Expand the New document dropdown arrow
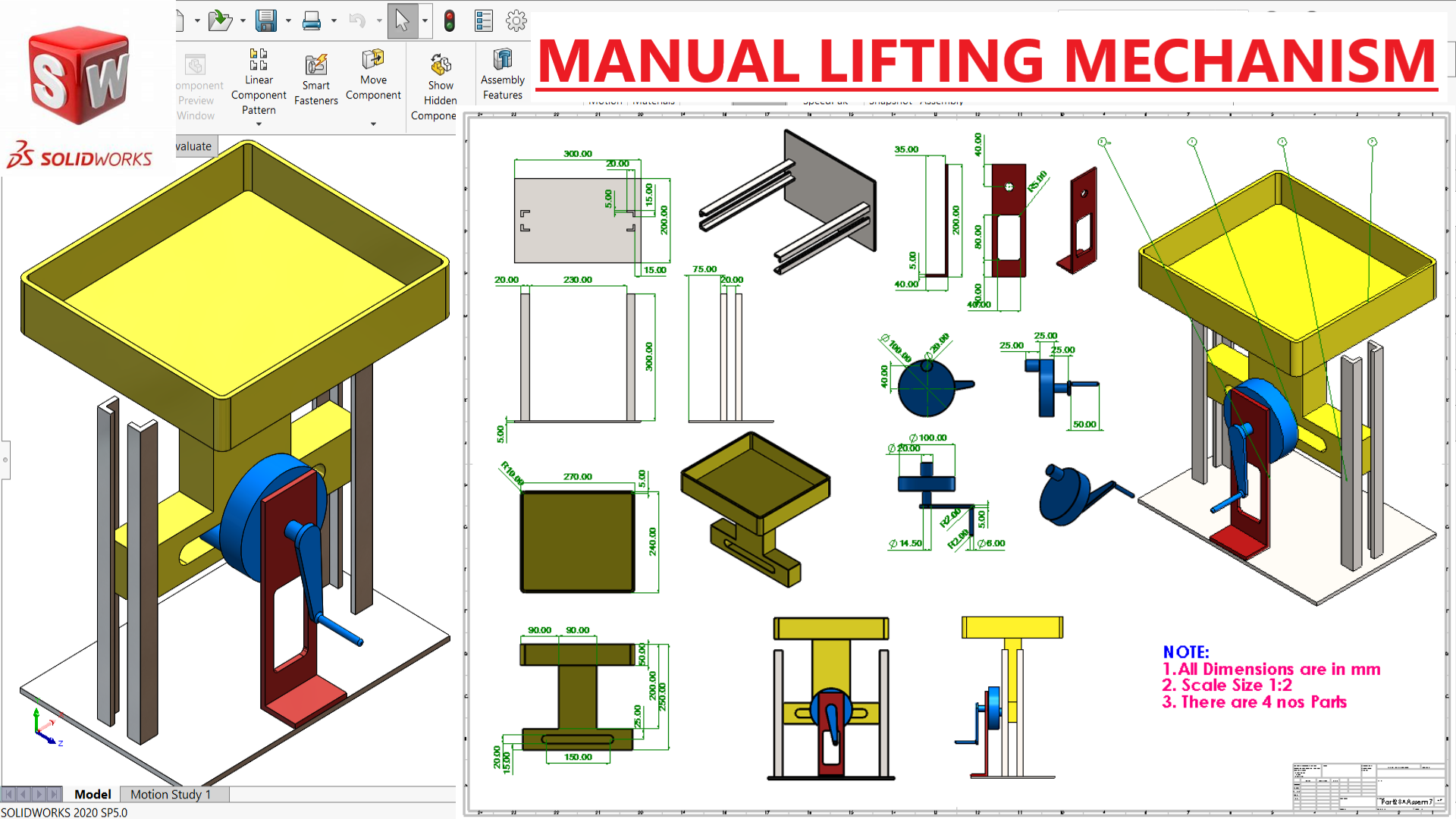Image resolution: width=1456 pixels, height=819 pixels. click(x=197, y=21)
